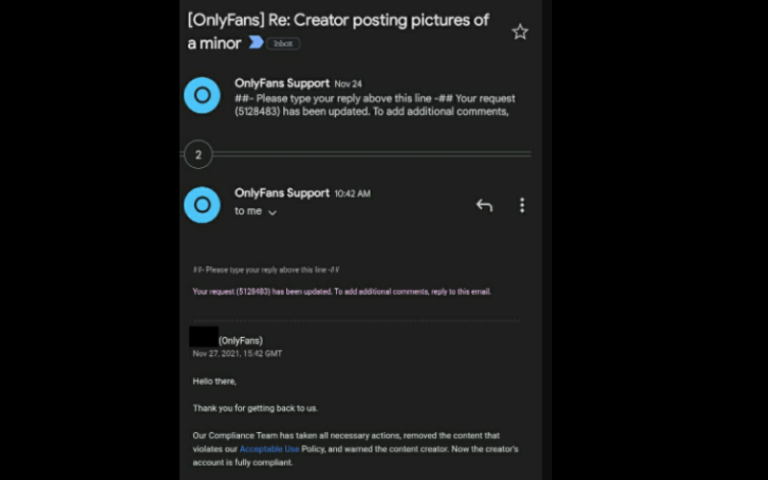Click the "Thank you for getting back" line
This screenshot has width=768, height=480.
253,408
